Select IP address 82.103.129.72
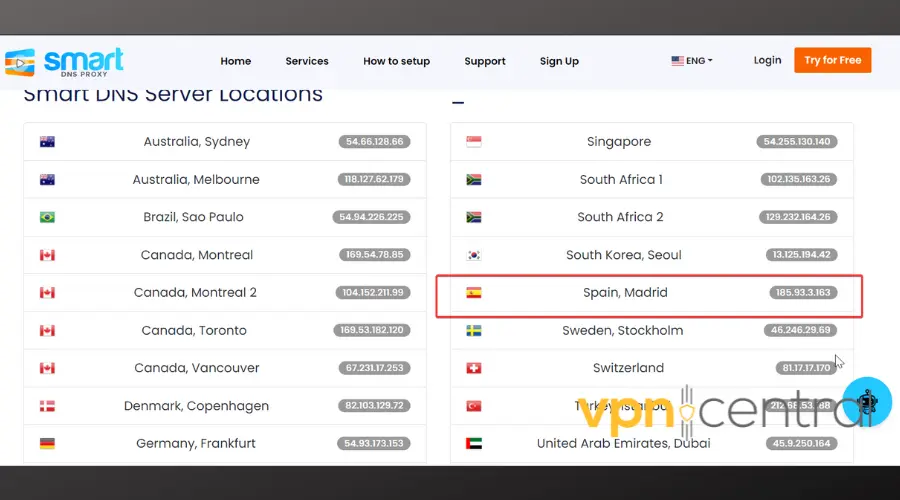This screenshot has width=900, height=500. pyautogui.click(x=374, y=405)
